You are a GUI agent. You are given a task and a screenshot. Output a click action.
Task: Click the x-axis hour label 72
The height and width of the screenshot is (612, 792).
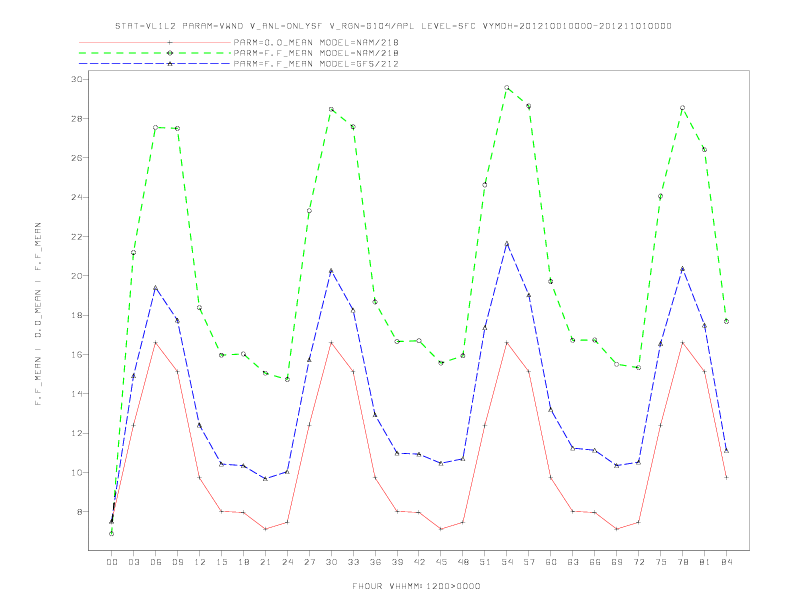[x=638, y=562]
